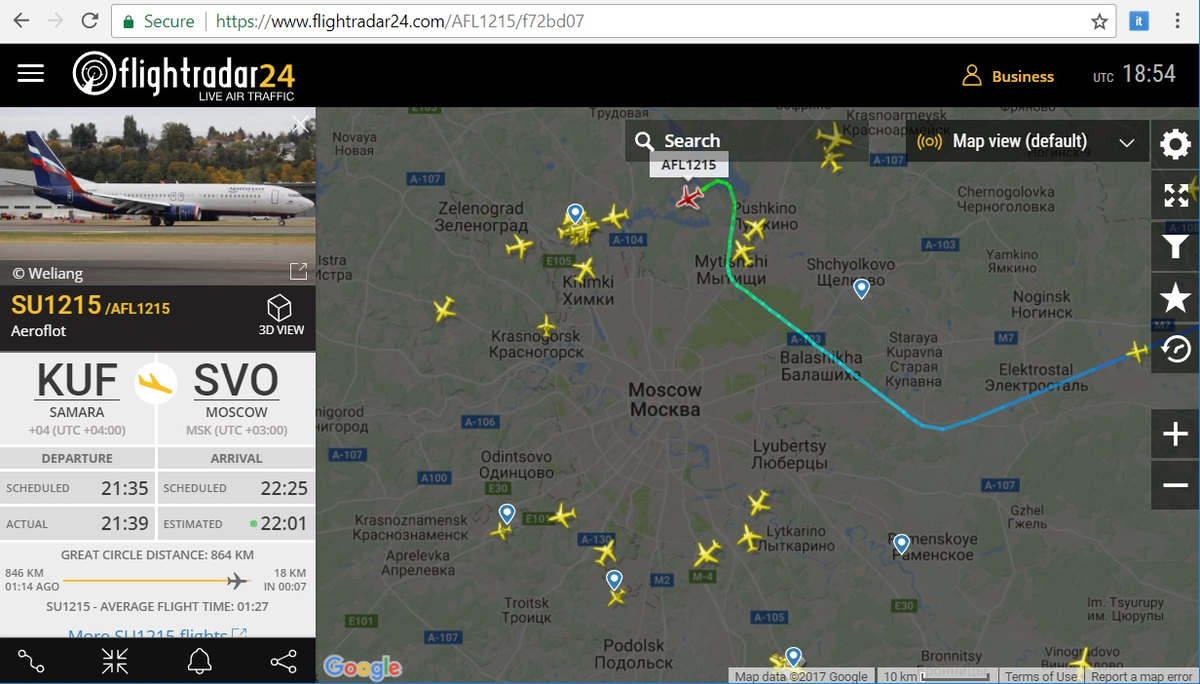Click the flight progress bar
The image size is (1200, 684).
(x=157, y=580)
